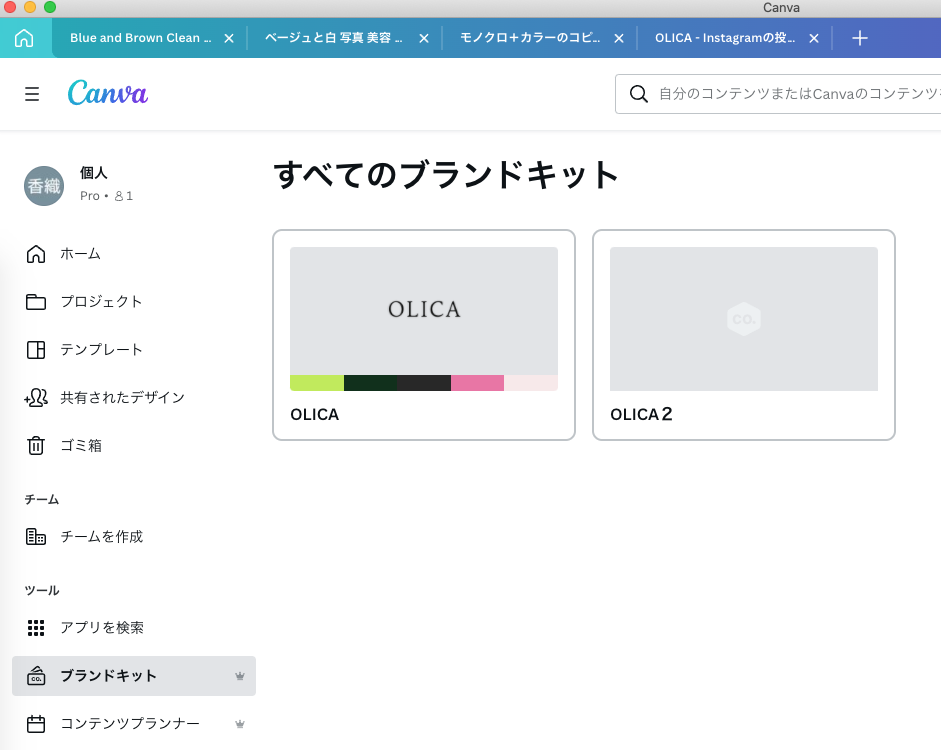This screenshot has height=750, width=941.
Task: Open the OLICA 2 brand kit thumbnail
Action: point(743,318)
